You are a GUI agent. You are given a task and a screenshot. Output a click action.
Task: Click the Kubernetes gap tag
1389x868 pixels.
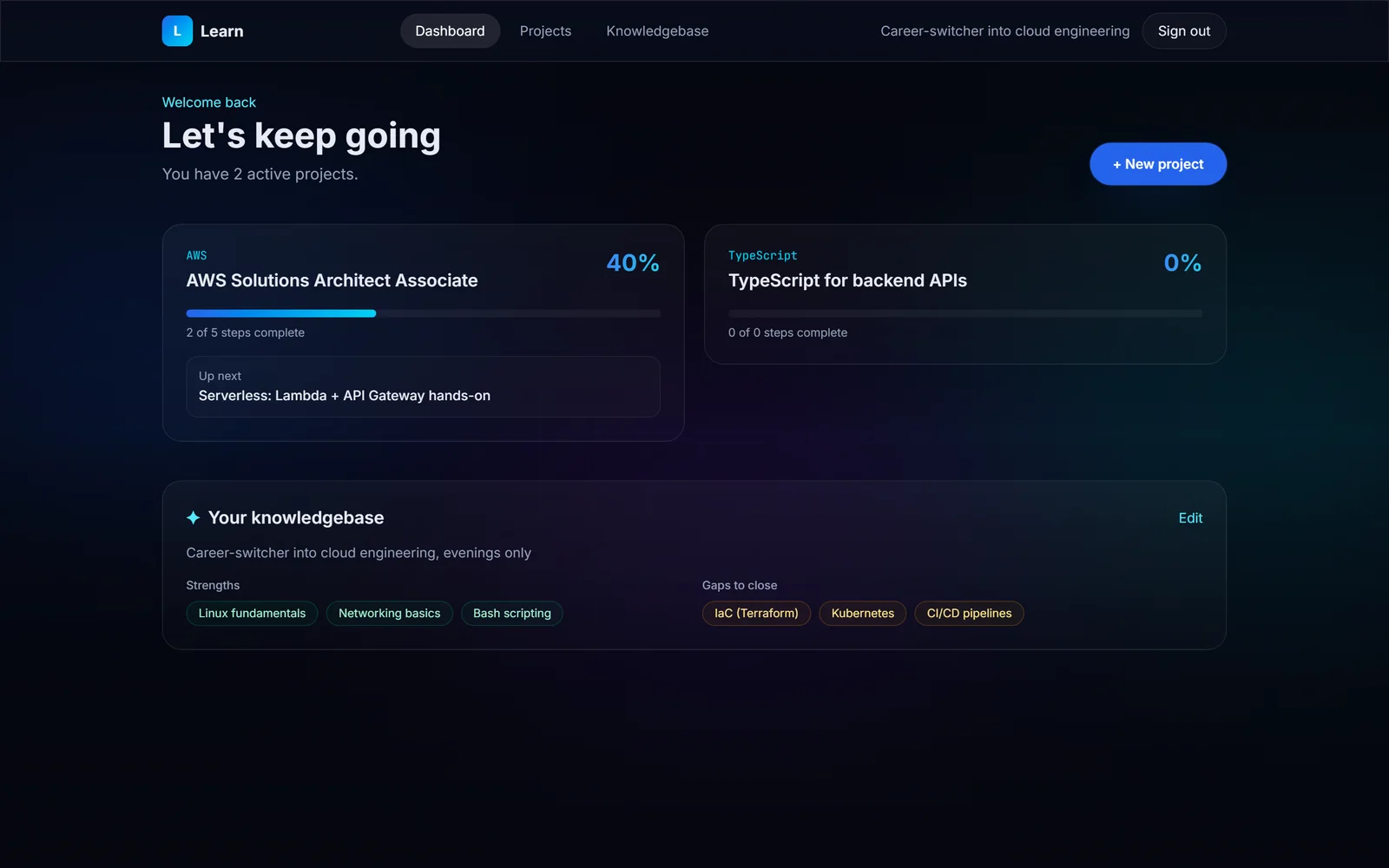click(863, 613)
